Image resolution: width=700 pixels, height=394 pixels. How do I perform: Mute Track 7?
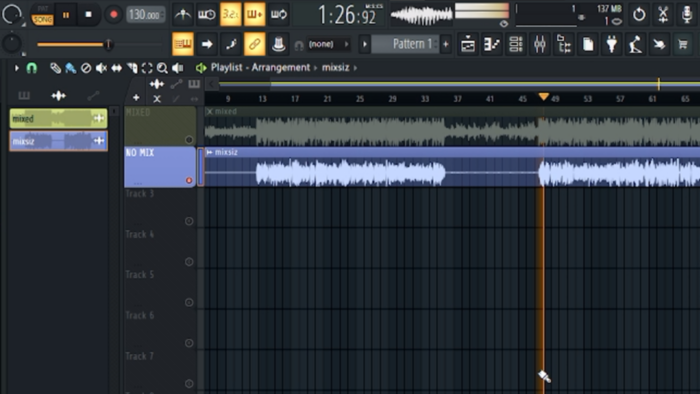189,383
